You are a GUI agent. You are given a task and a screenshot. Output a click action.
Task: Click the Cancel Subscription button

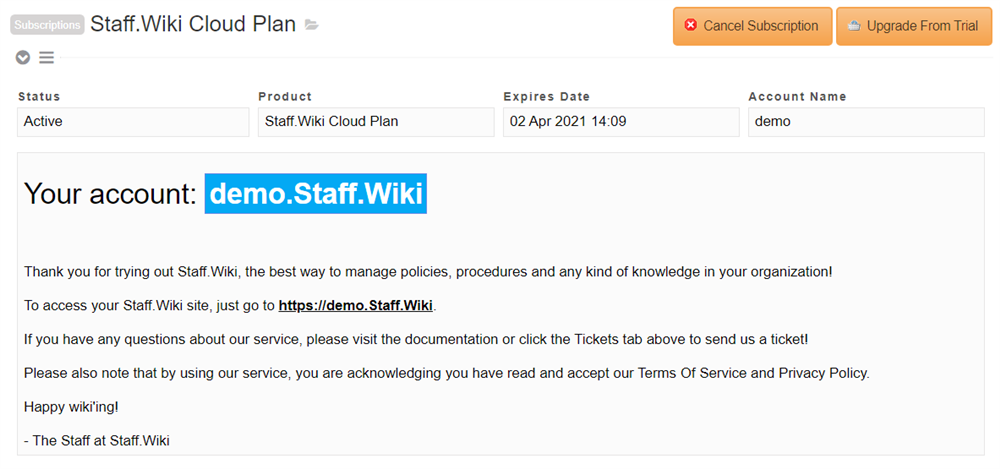[x=753, y=26]
